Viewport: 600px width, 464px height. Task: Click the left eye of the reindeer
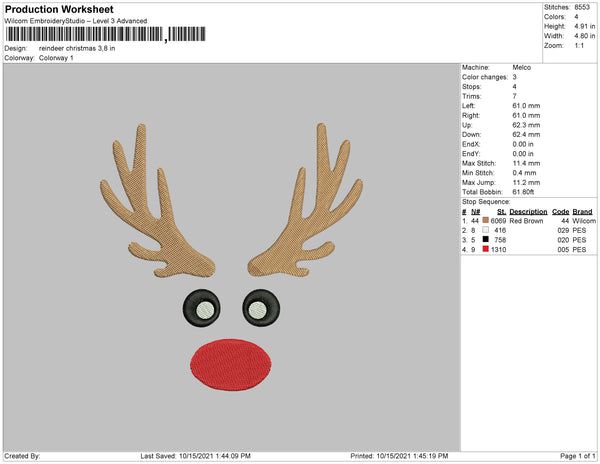tap(201, 308)
